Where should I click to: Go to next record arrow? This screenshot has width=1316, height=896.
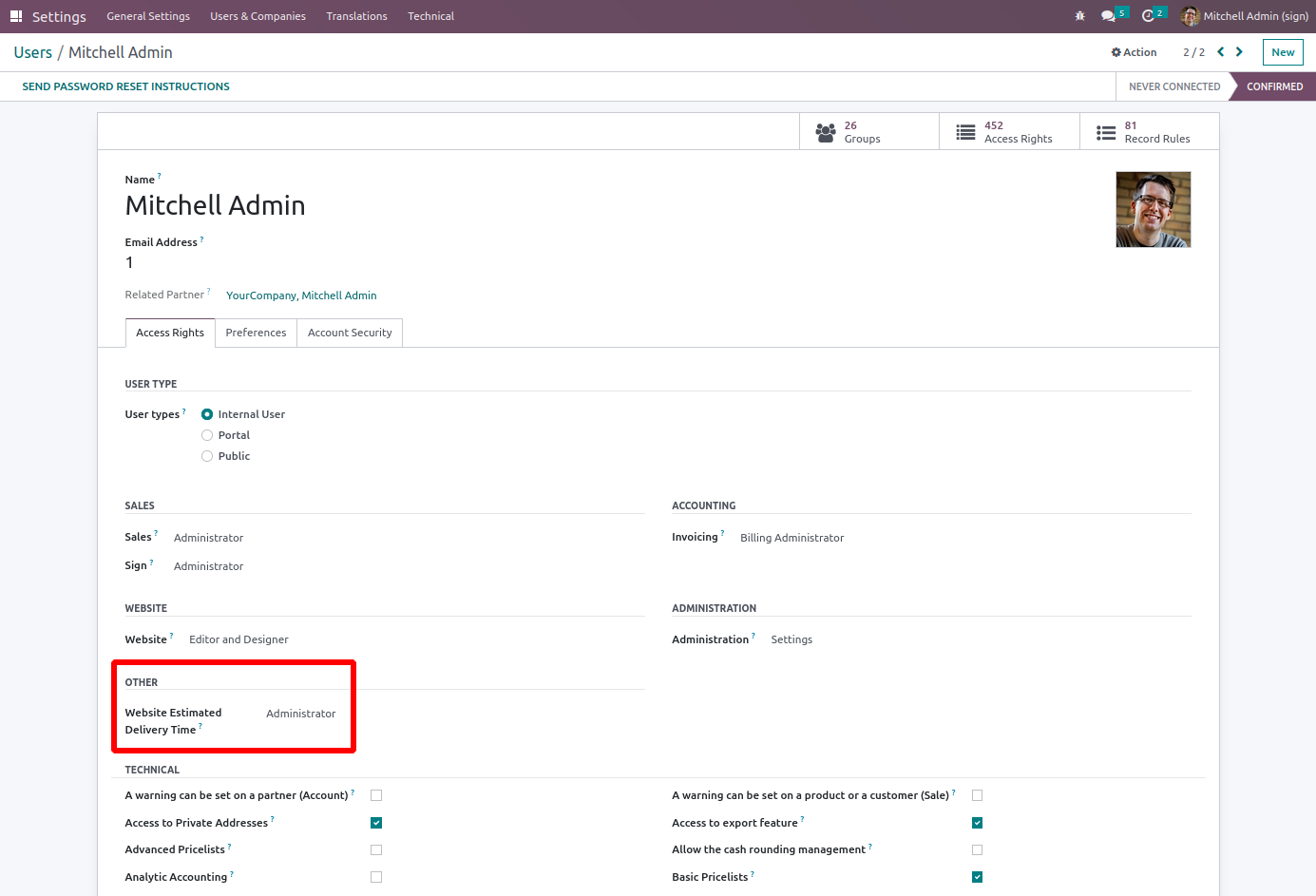pos(1239,52)
